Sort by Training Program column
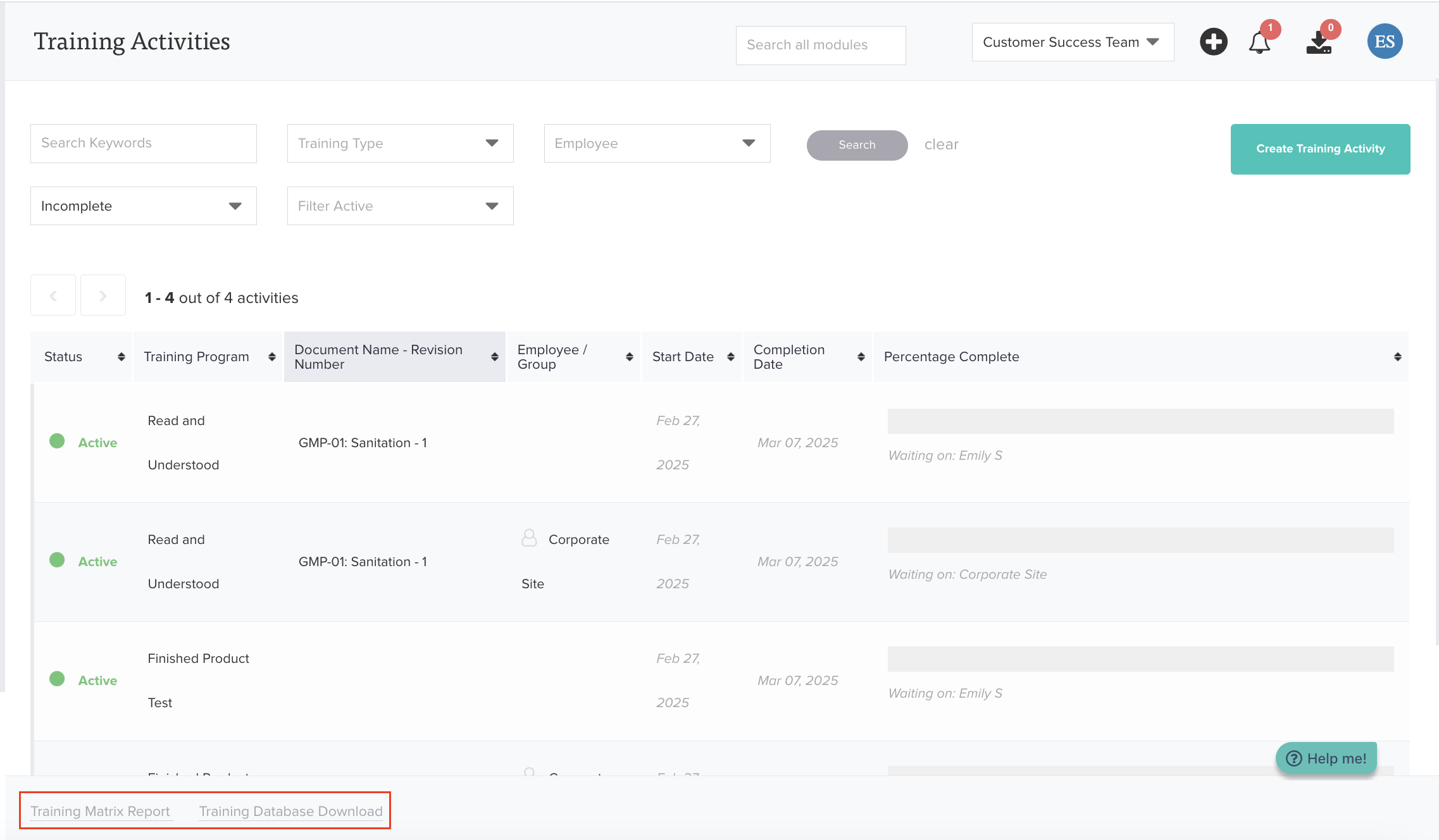 (271, 357)
